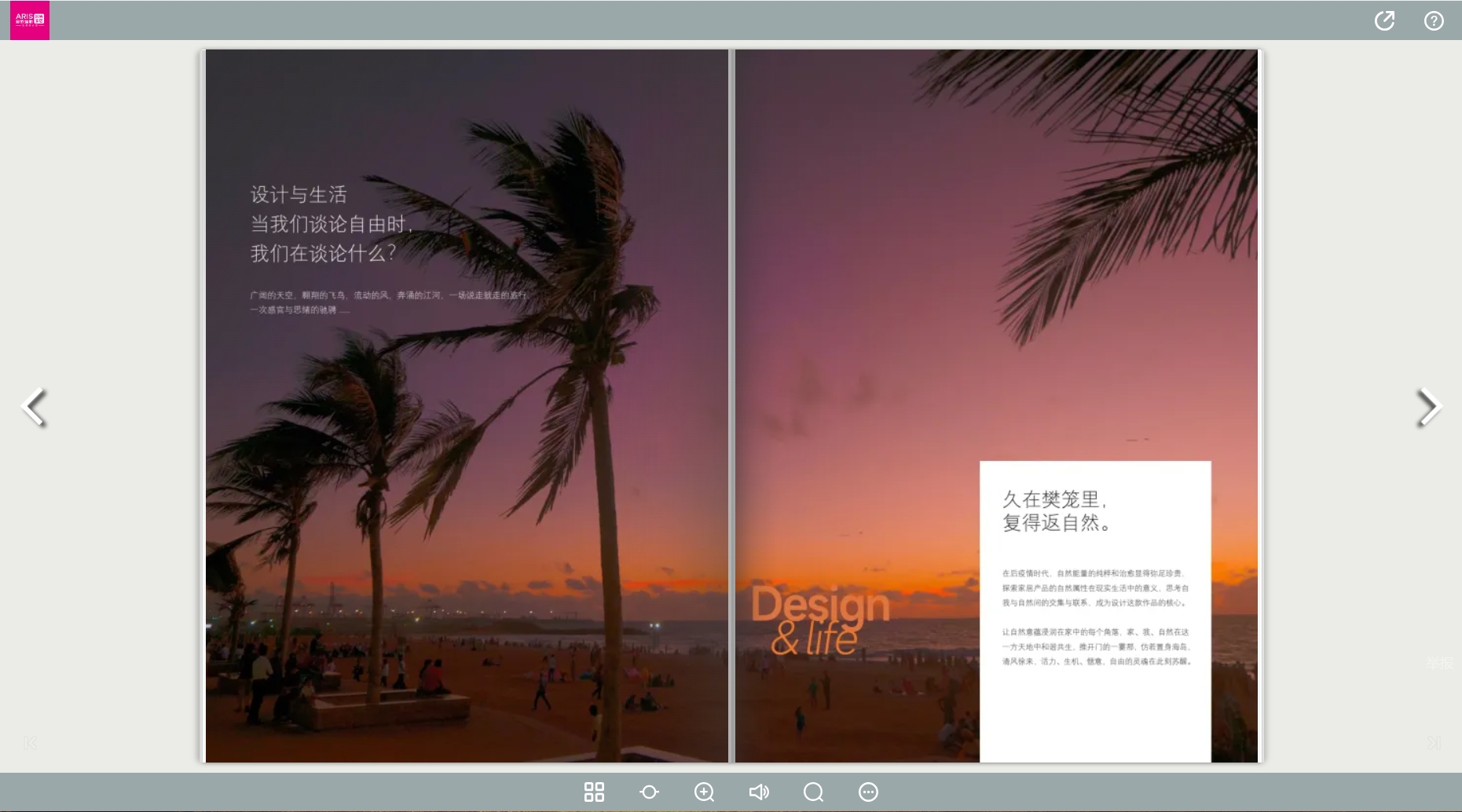Screen dimensions: 1462x812
Task: Open the thumbnails grid view
Action: pyautogui.click(x=595, y=792)
